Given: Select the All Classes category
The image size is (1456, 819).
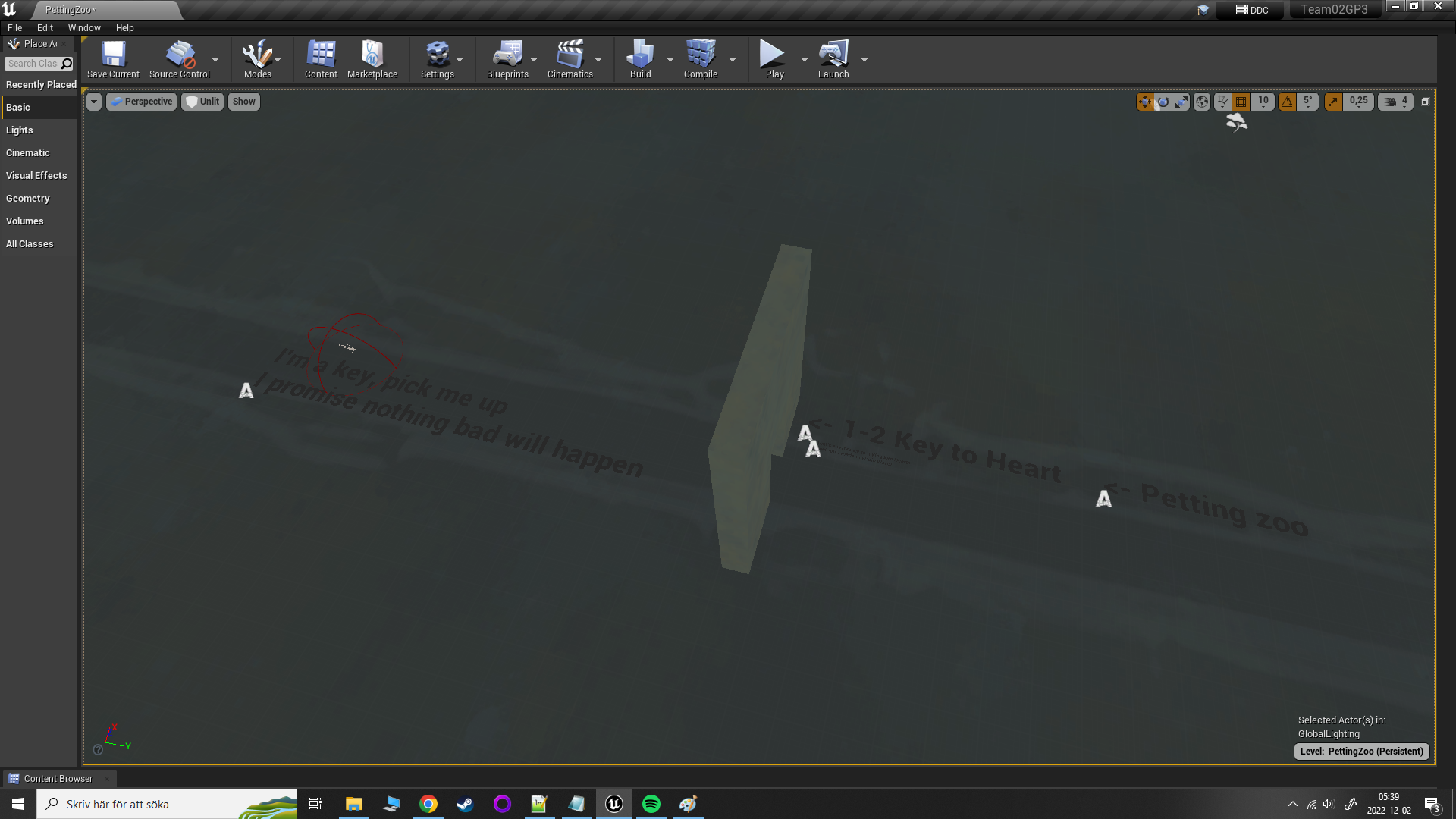Looking at the screenshot, I should (x=39, y=244).
